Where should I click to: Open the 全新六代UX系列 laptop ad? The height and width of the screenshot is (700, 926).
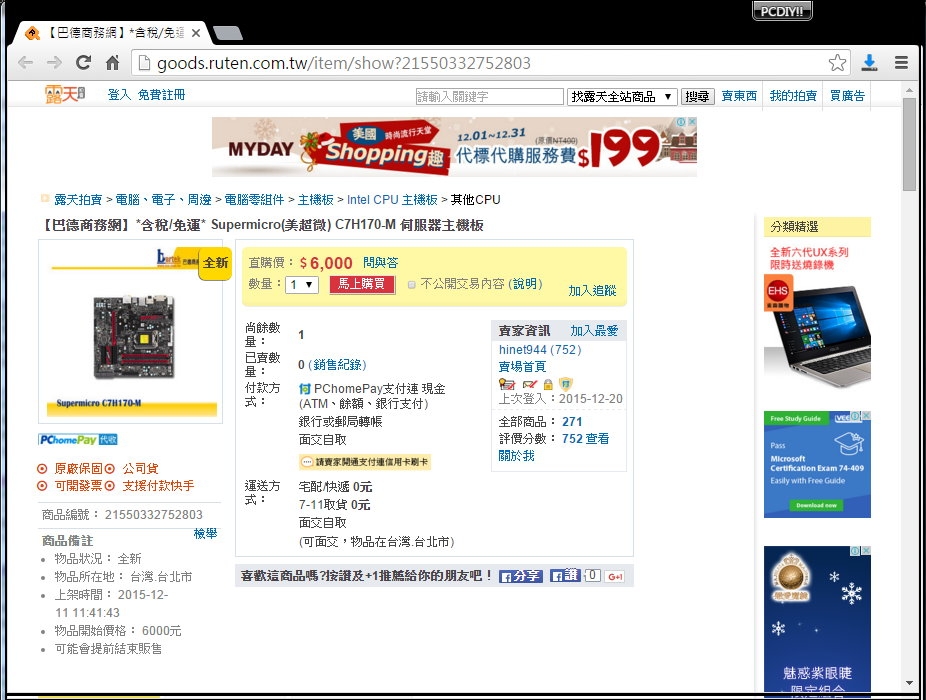click(817, 320)
